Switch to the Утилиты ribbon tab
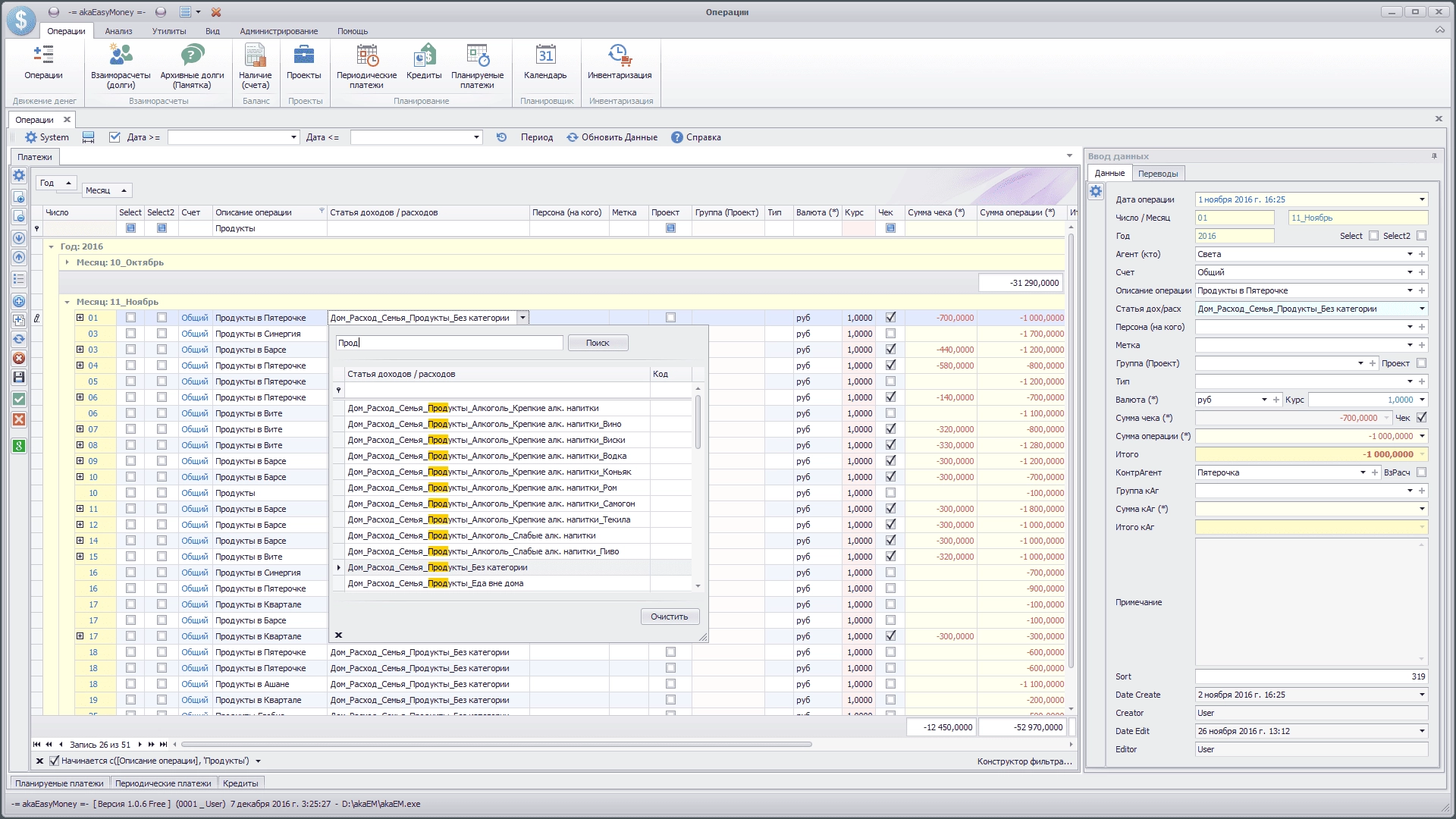 [x=168, y=31]
